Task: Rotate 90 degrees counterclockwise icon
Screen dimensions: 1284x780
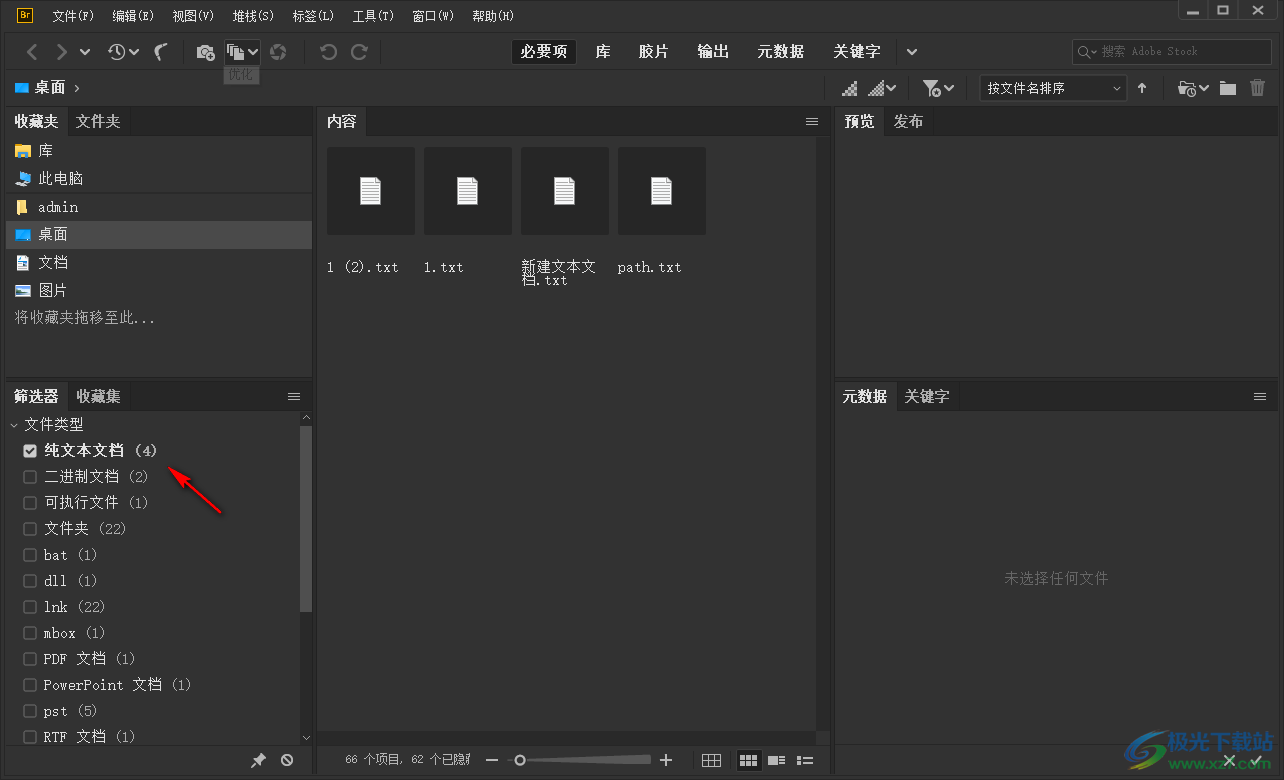Action: pos(328,52)
